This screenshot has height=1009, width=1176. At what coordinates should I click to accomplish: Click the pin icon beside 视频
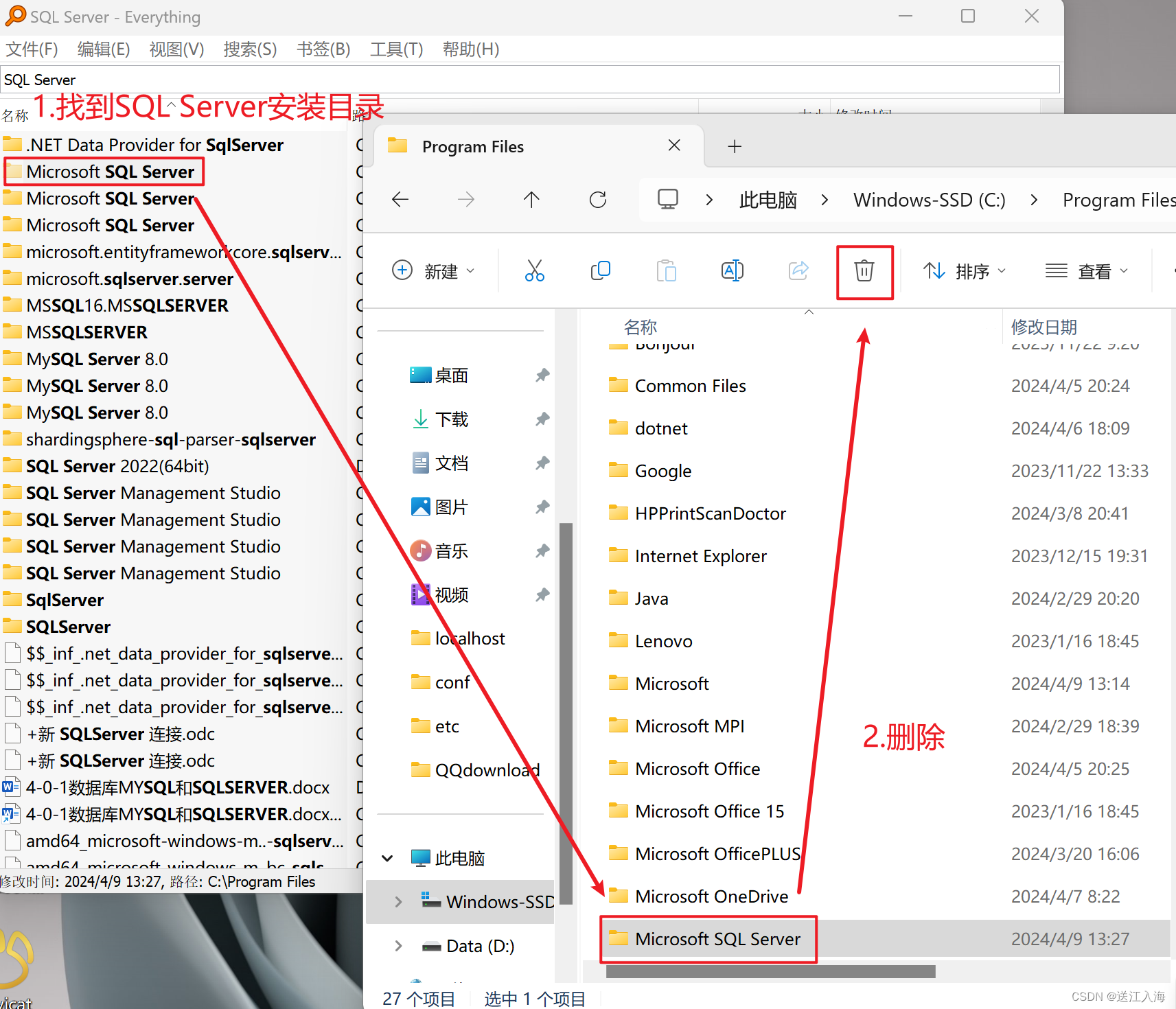(542, 594)
